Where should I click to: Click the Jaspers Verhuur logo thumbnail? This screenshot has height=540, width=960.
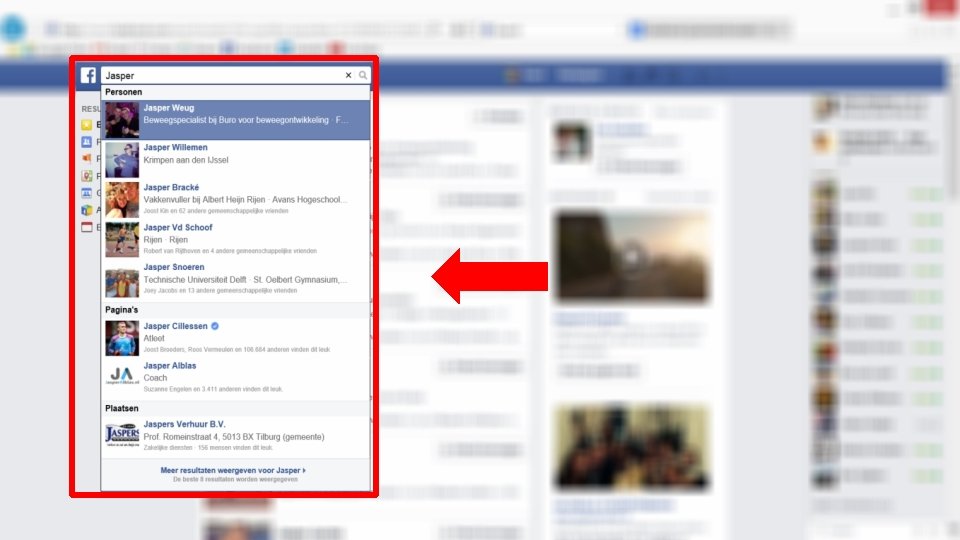tap(122, 435)
